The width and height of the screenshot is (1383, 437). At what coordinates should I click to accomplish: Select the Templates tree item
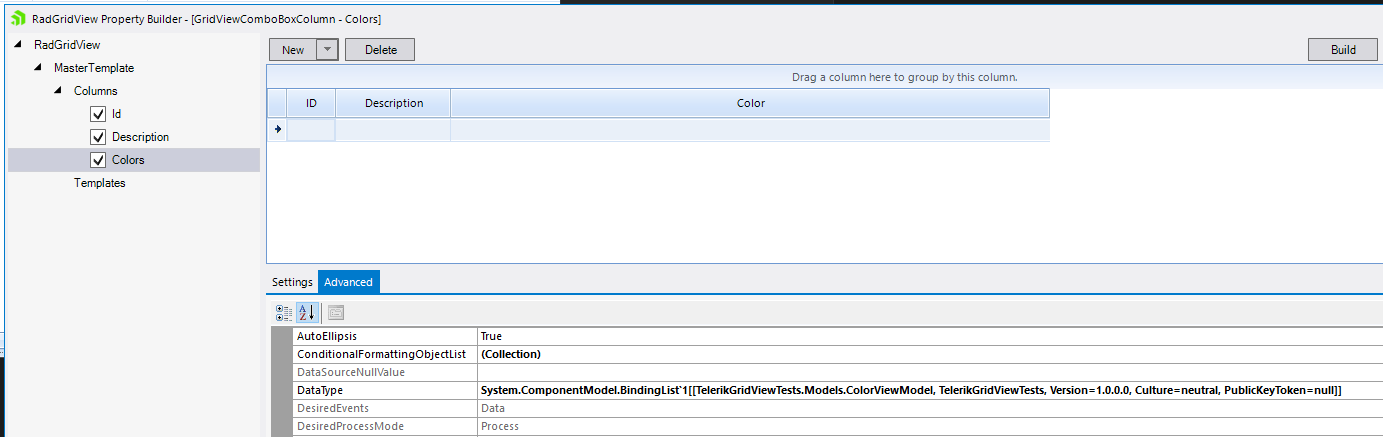[100, 183]
